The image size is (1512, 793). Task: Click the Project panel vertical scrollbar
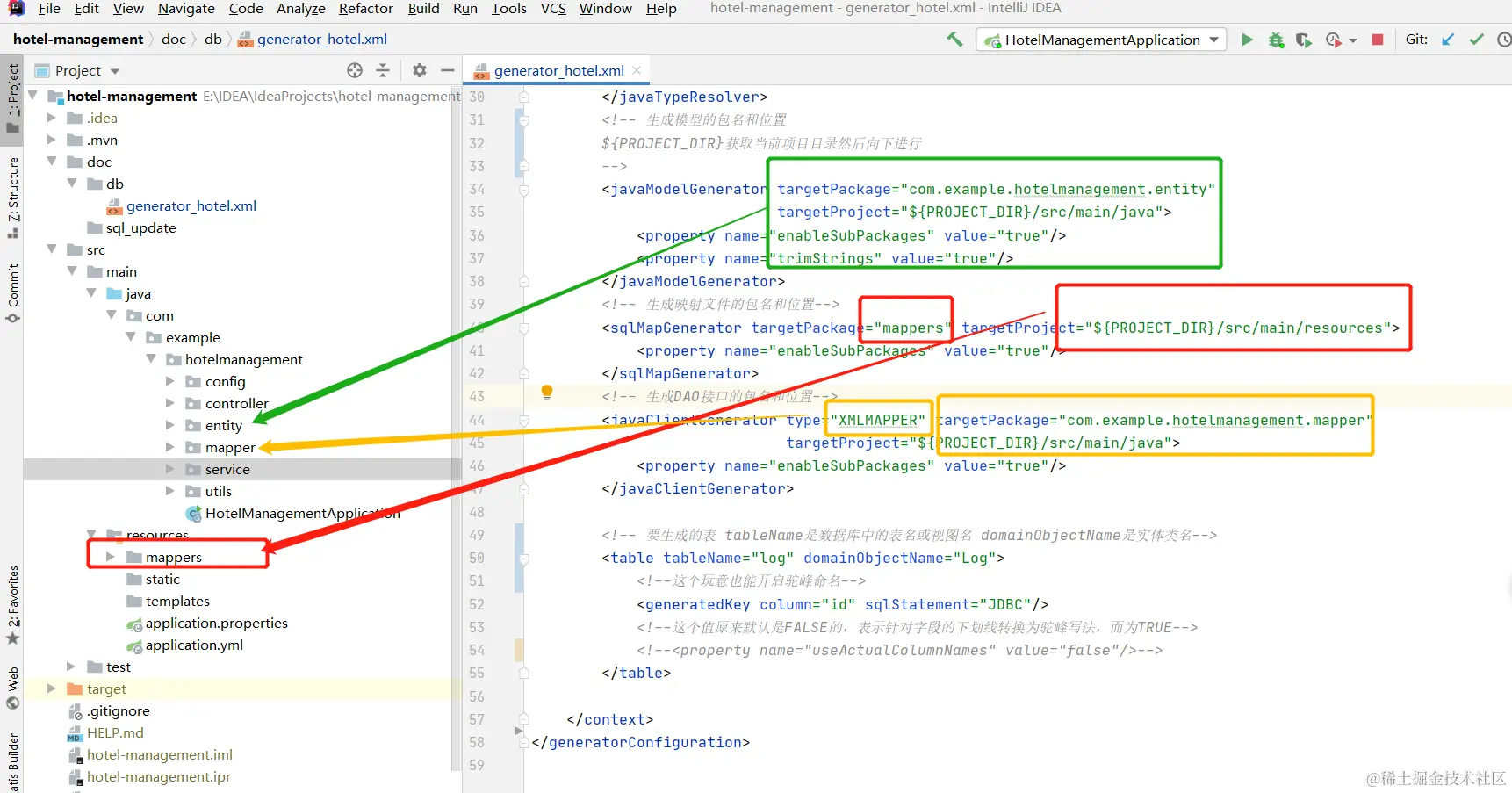456,430
